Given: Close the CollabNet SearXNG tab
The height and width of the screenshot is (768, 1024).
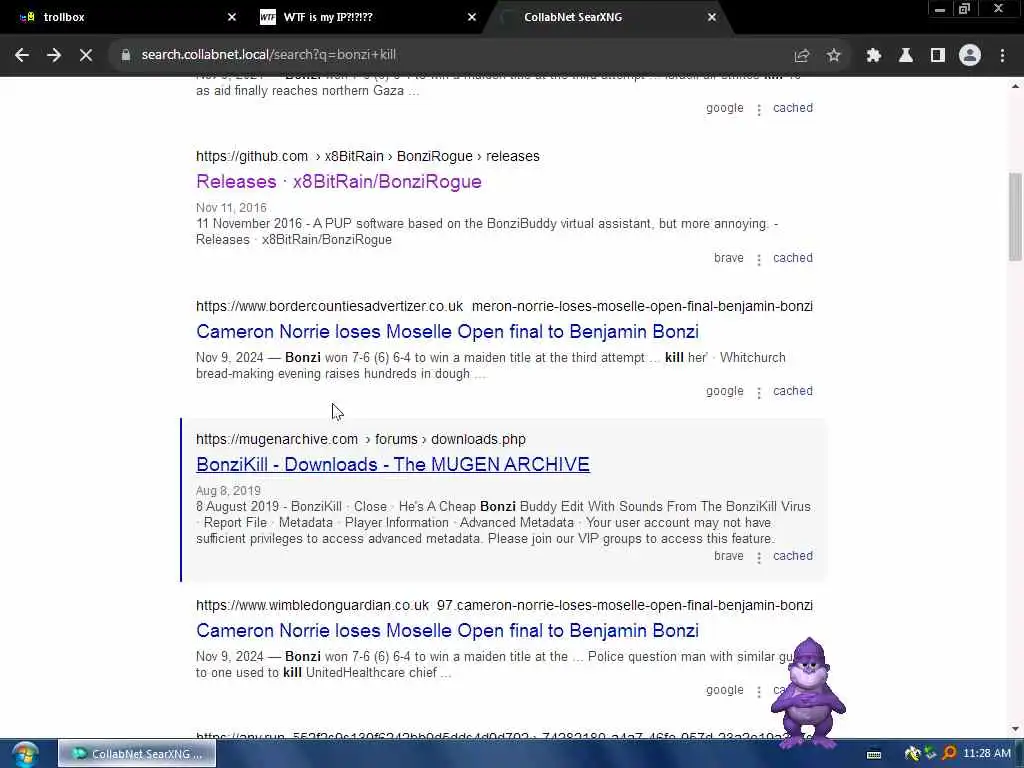Looking at the screenshot, I should (x=712, y=17).
